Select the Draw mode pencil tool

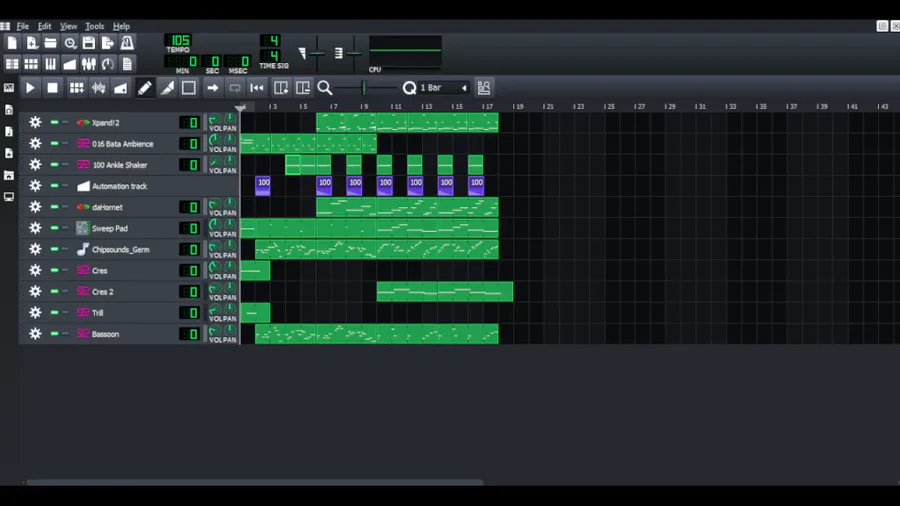point(145,88)
